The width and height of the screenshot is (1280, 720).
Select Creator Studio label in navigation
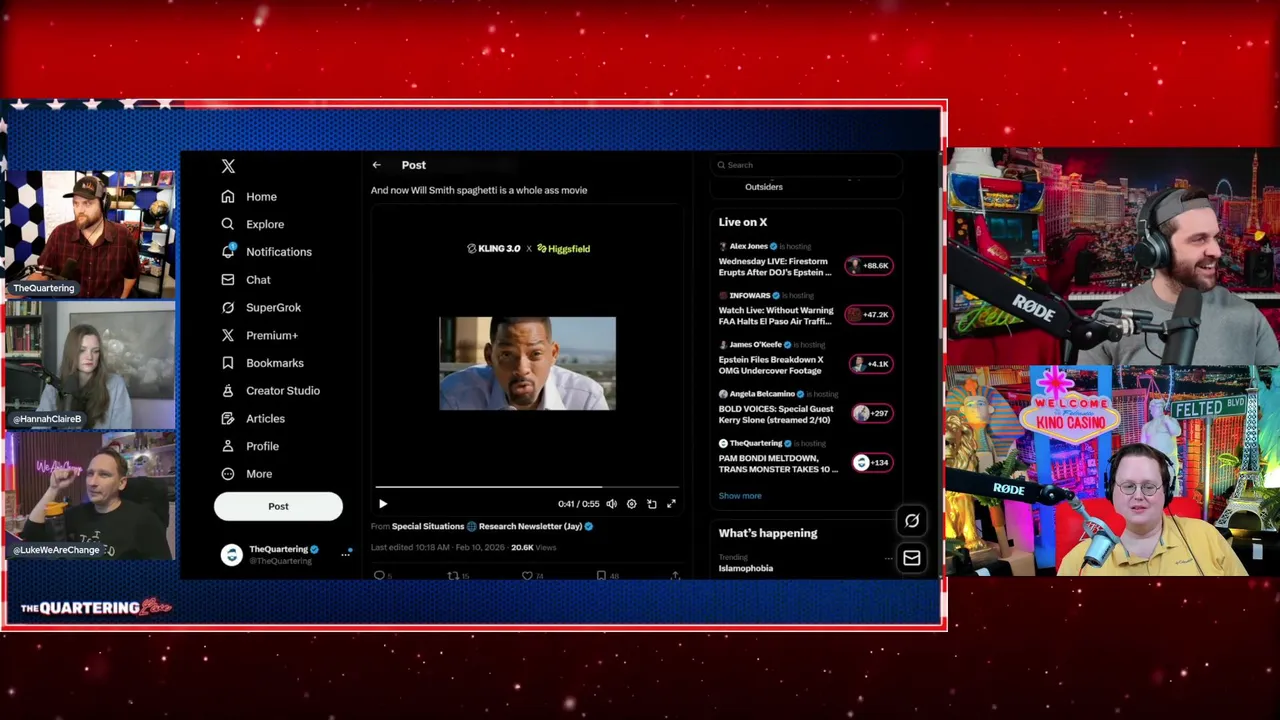pos(283,391)
